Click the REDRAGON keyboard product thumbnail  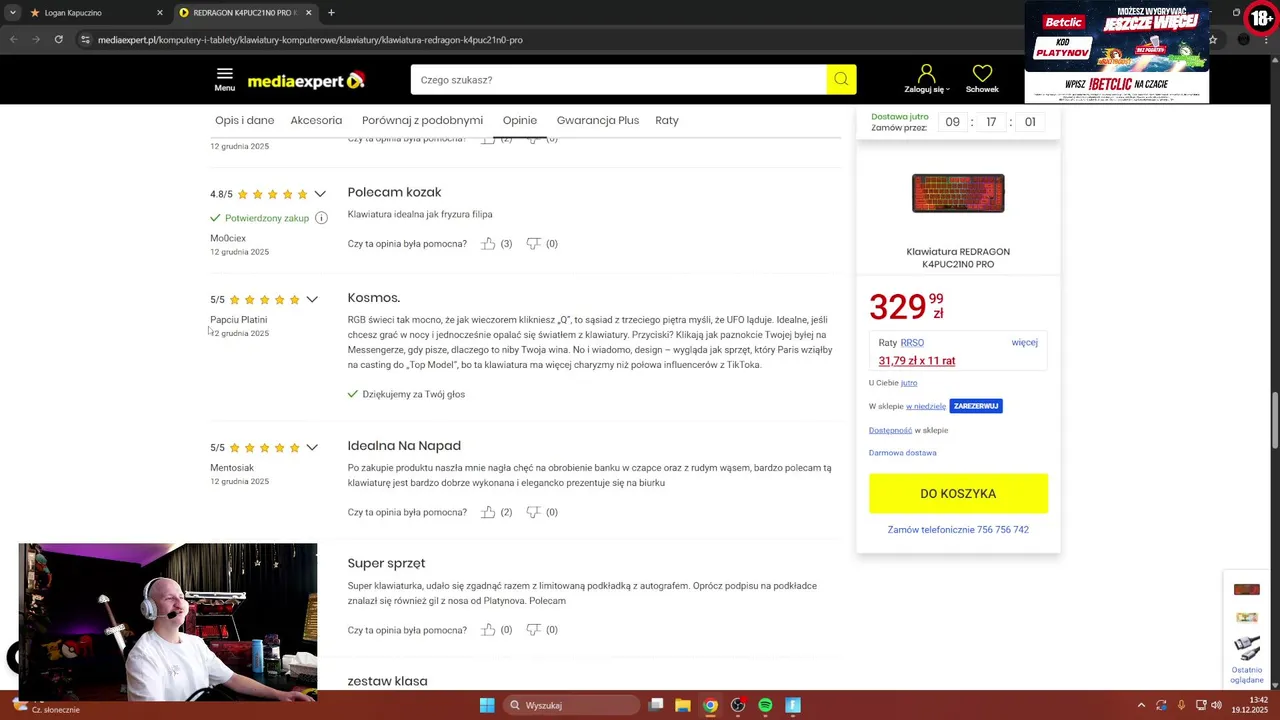point(958,193)
